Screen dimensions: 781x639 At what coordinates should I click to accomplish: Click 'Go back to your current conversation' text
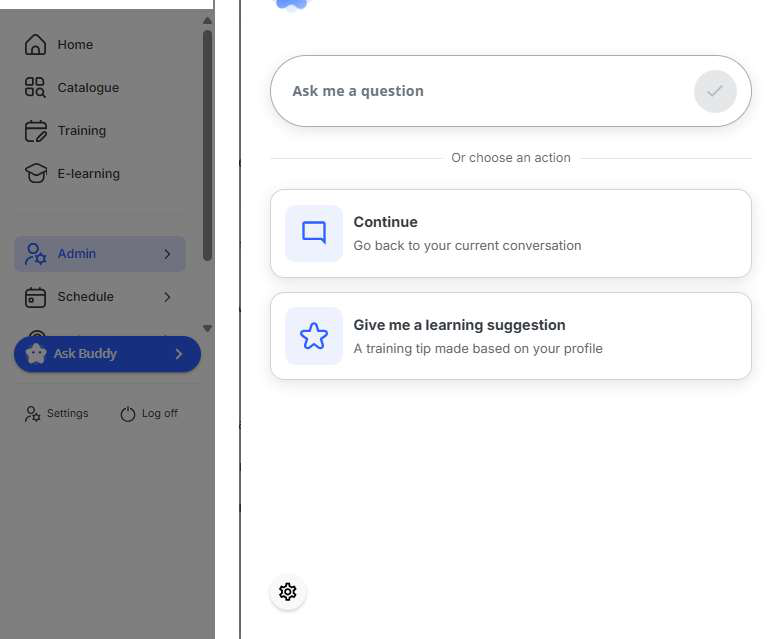tap(467, 246)
